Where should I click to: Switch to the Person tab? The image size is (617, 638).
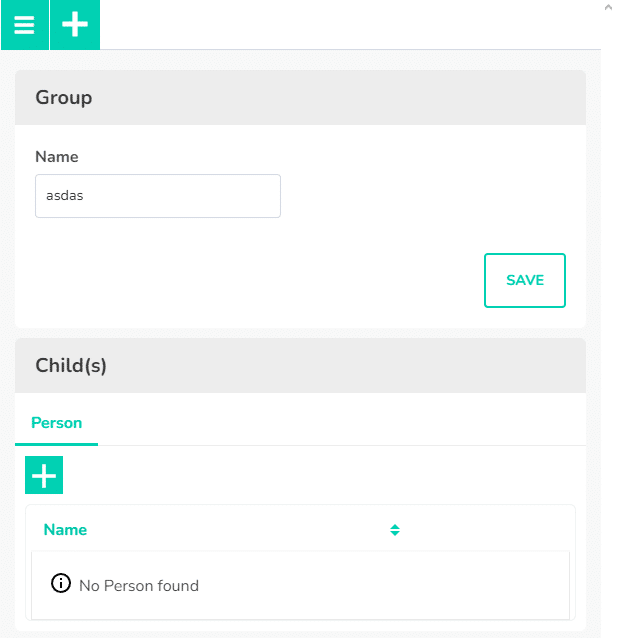point(57,423)
